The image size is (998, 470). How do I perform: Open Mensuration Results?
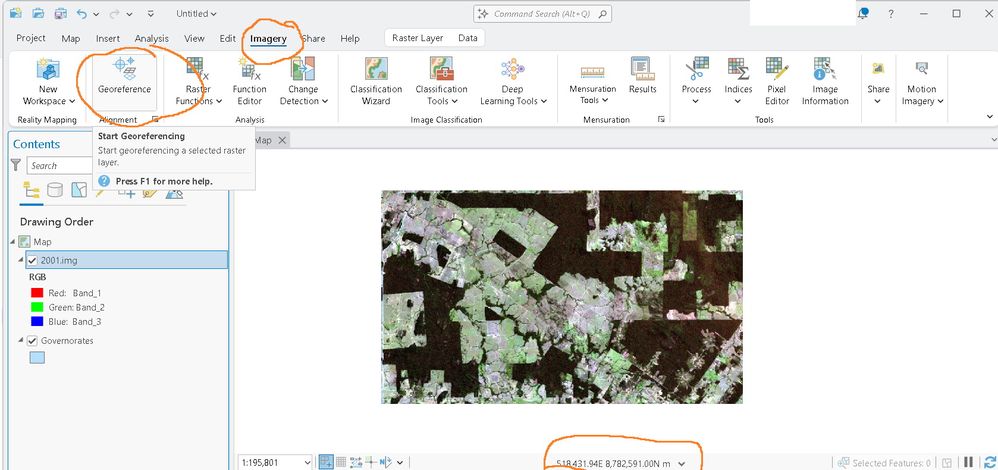tap(642, 76)
